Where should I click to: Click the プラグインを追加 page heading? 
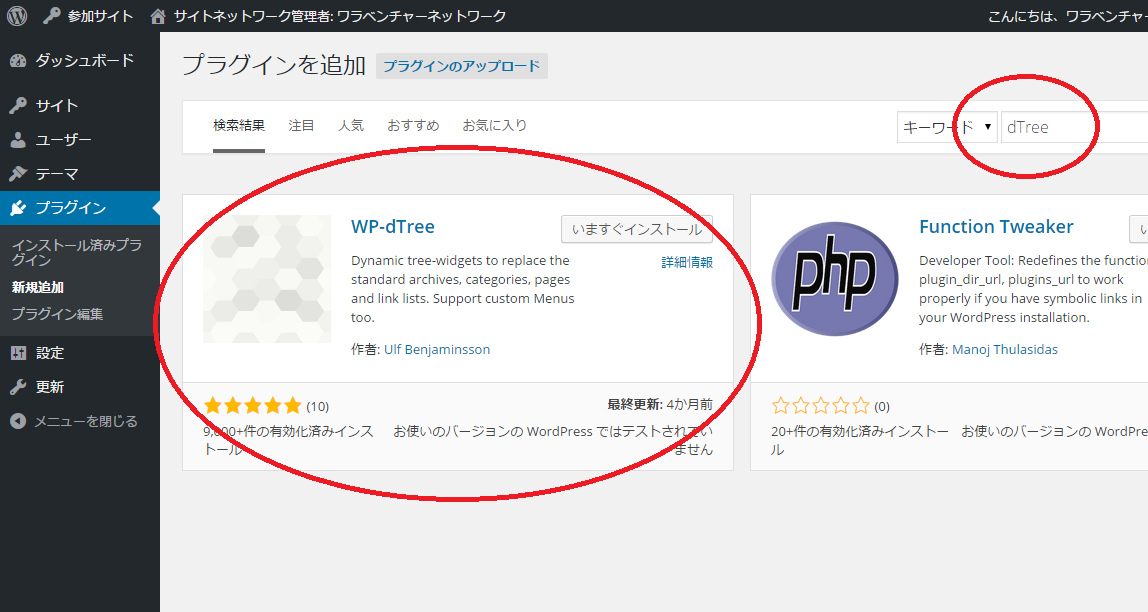[274, 65]
